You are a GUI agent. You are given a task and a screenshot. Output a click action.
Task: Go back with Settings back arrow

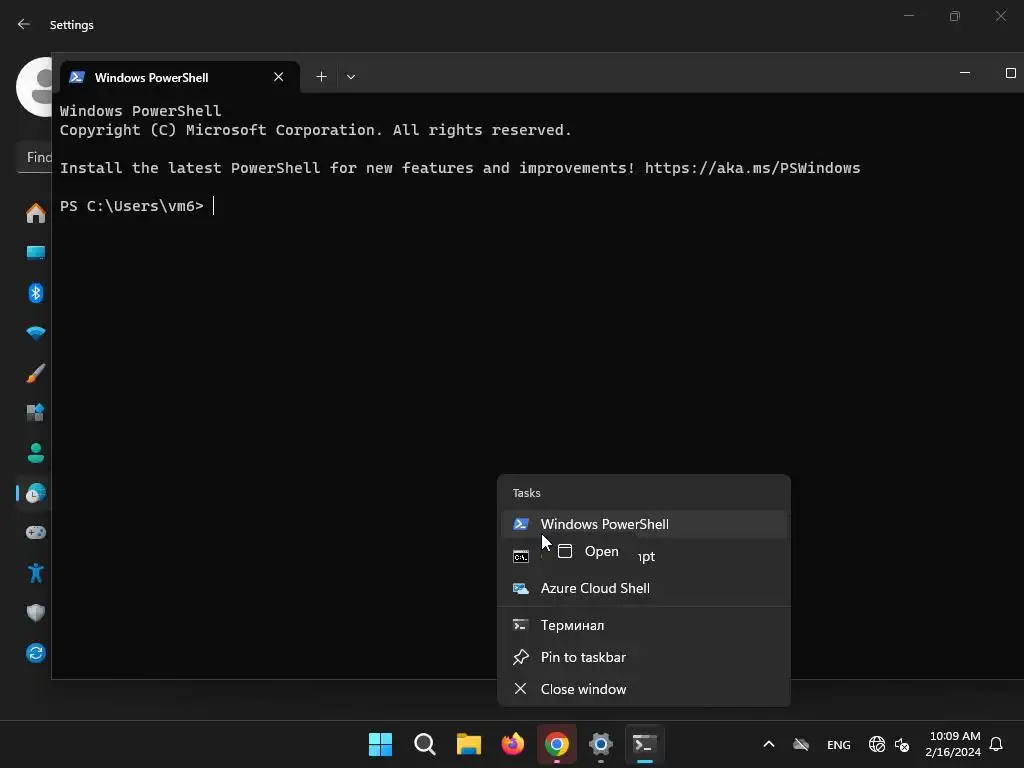pos(24,24)
